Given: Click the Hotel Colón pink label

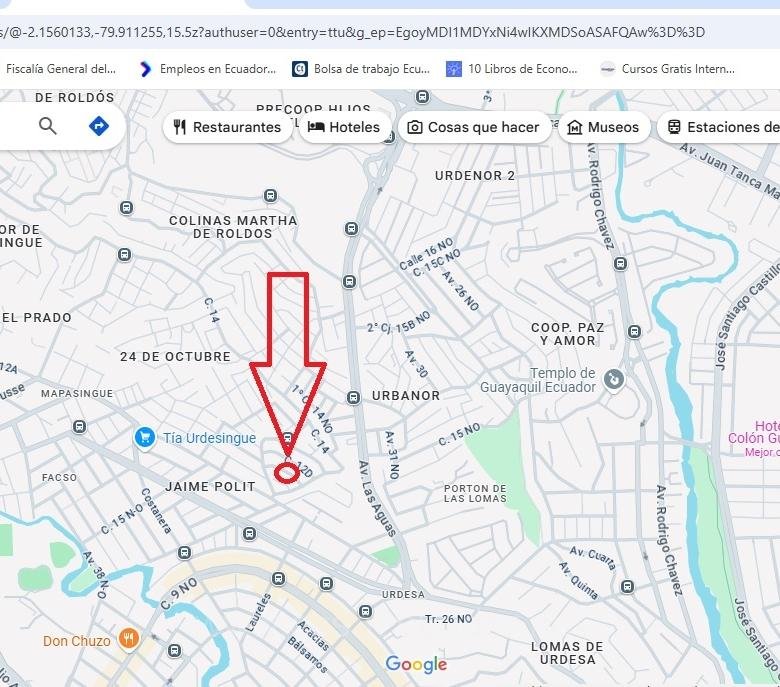Looking at the screenshot, I should click(x=754, y=432).
